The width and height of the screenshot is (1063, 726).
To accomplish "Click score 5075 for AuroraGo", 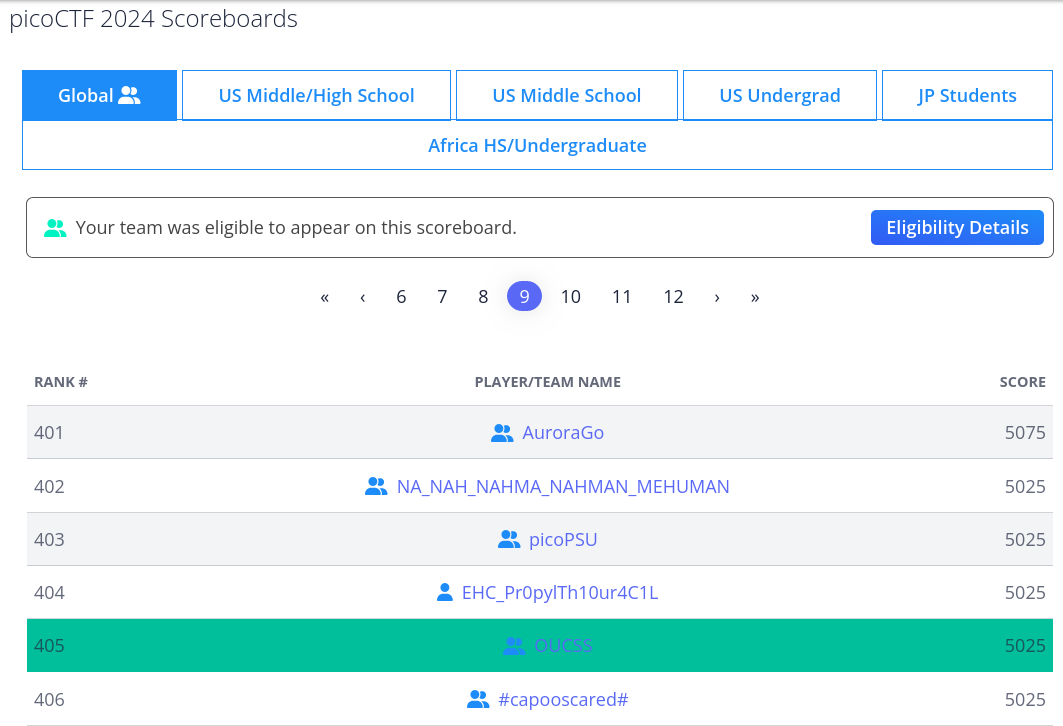I will pos(1025,432).
